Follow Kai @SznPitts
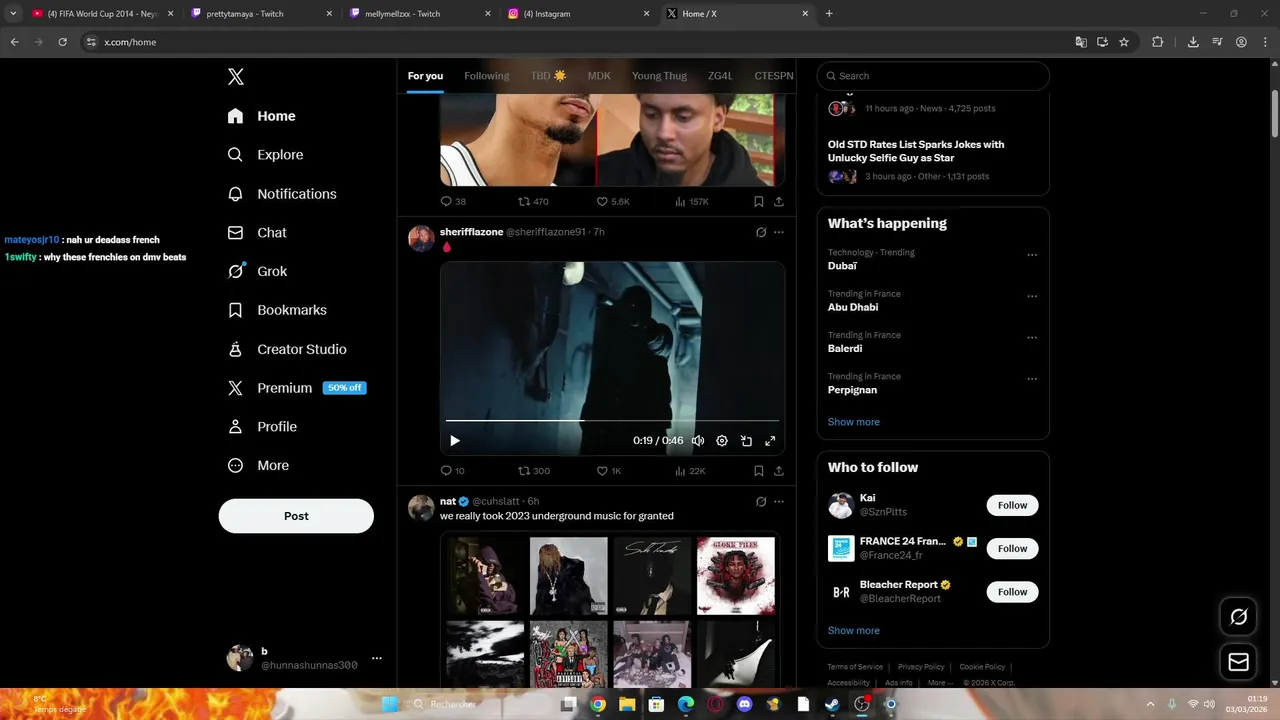Viewport: 1280px width, 720px height. click(x=1012, y=505)
